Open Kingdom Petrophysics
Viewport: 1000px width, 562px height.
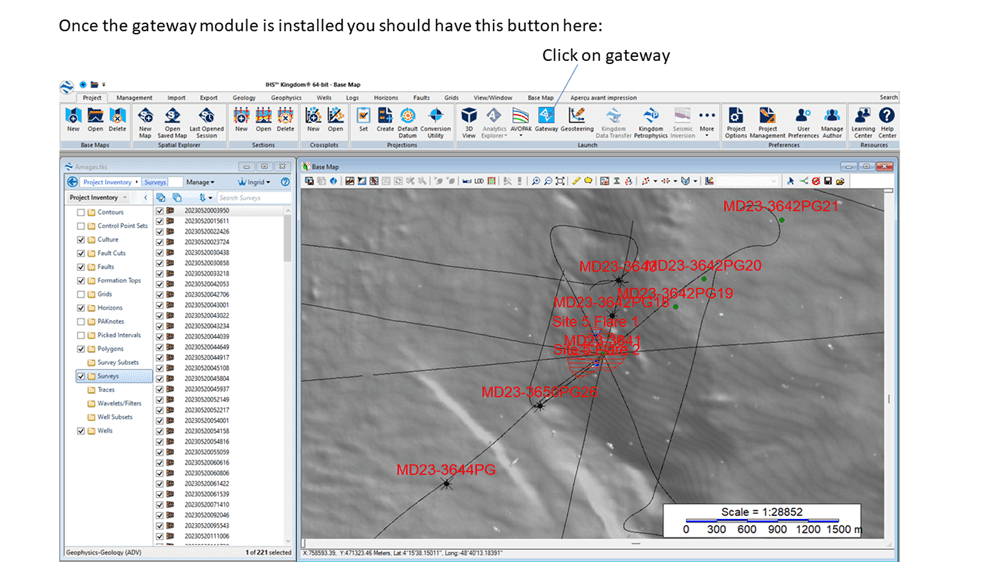pos(650,119)
